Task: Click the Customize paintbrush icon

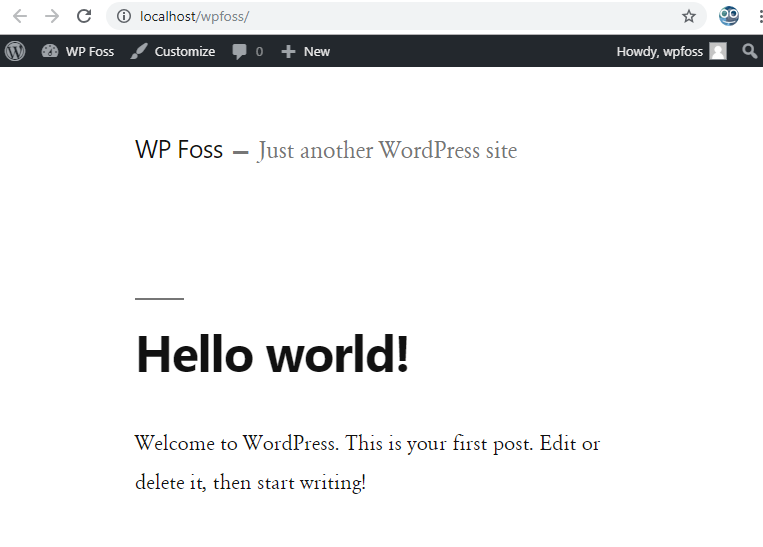Action: pos(139,51)
